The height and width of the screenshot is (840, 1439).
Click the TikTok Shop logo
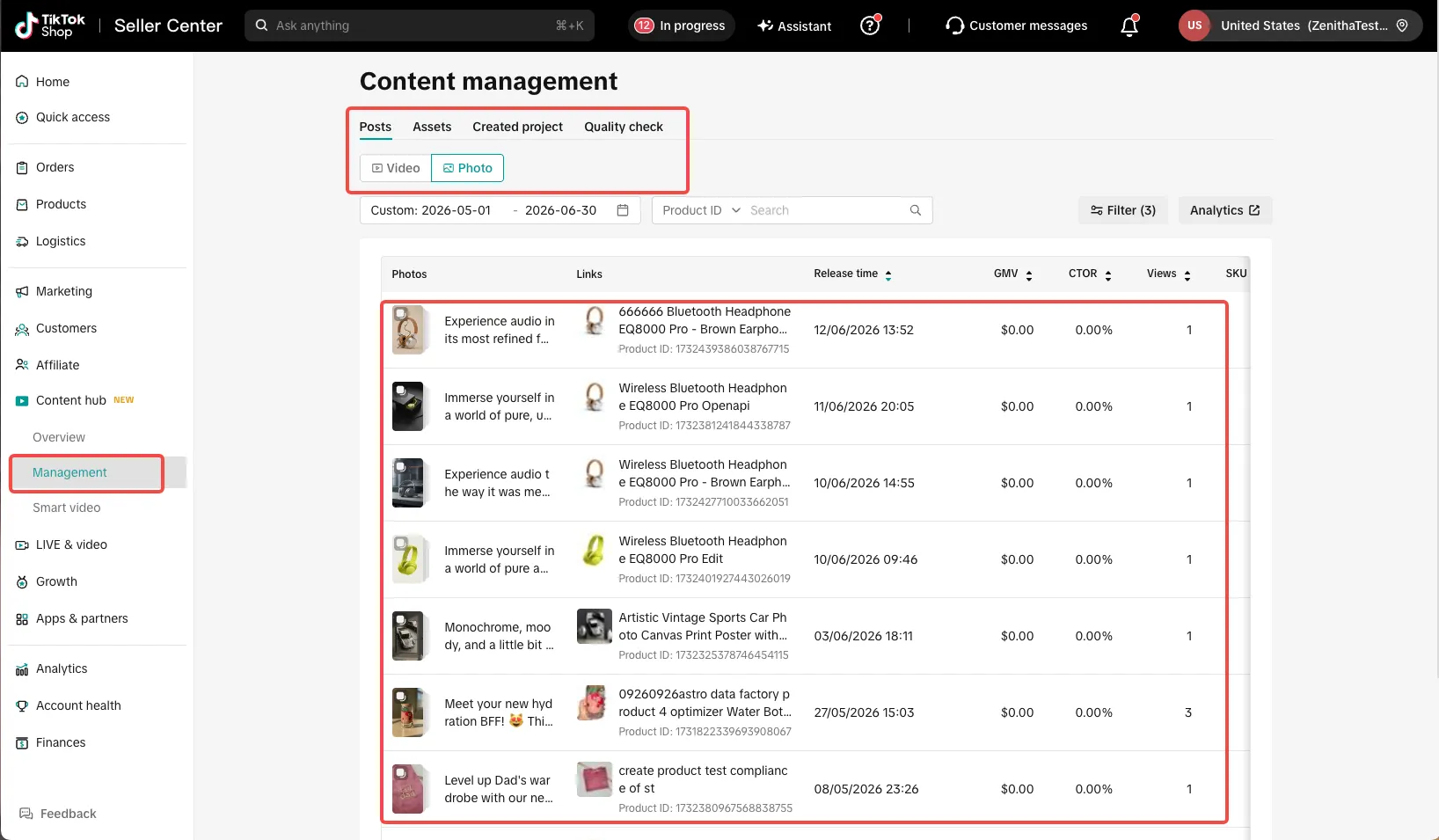point(50,26)
